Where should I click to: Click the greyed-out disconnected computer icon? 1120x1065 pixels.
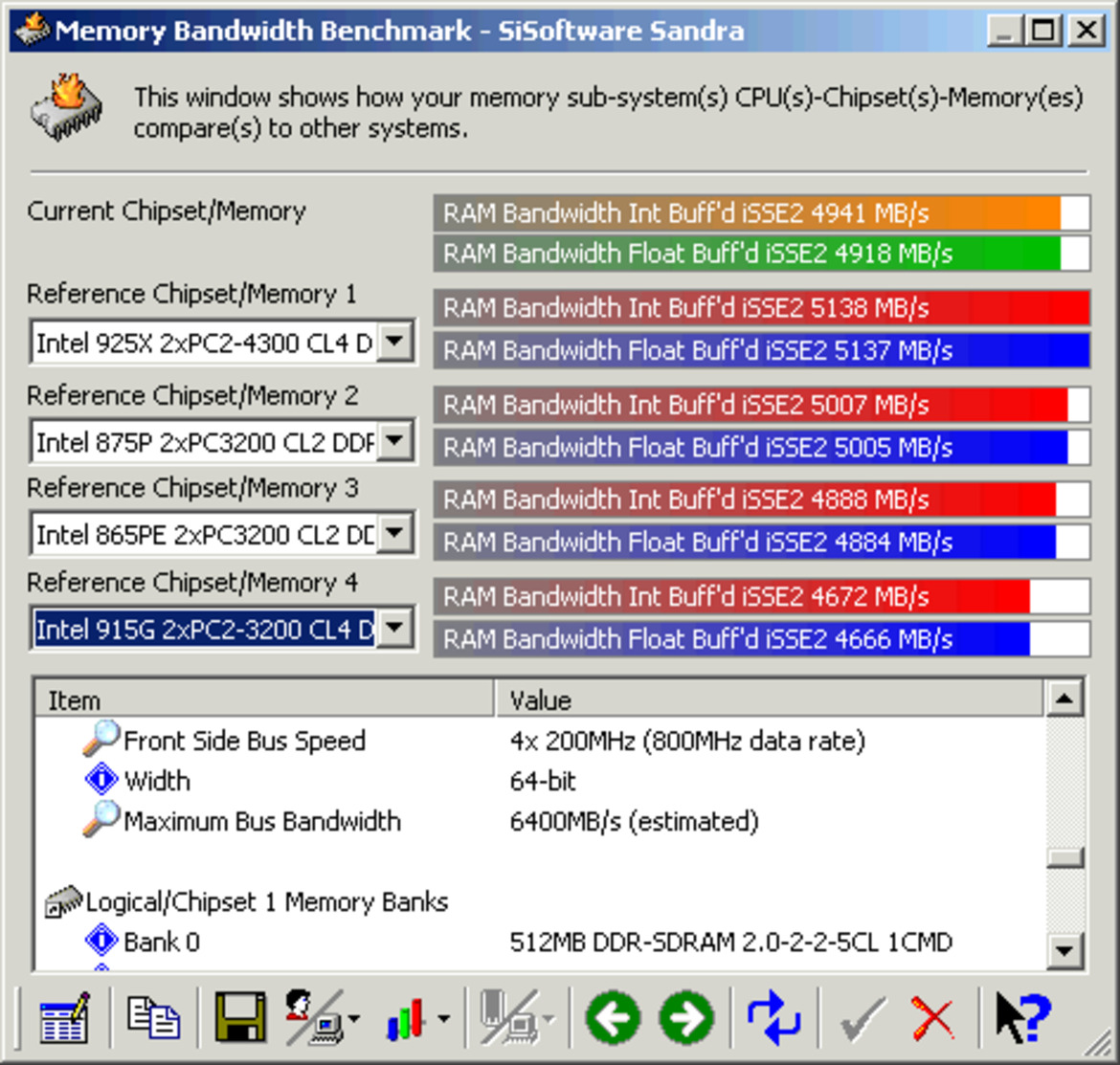click(510, 1018)
